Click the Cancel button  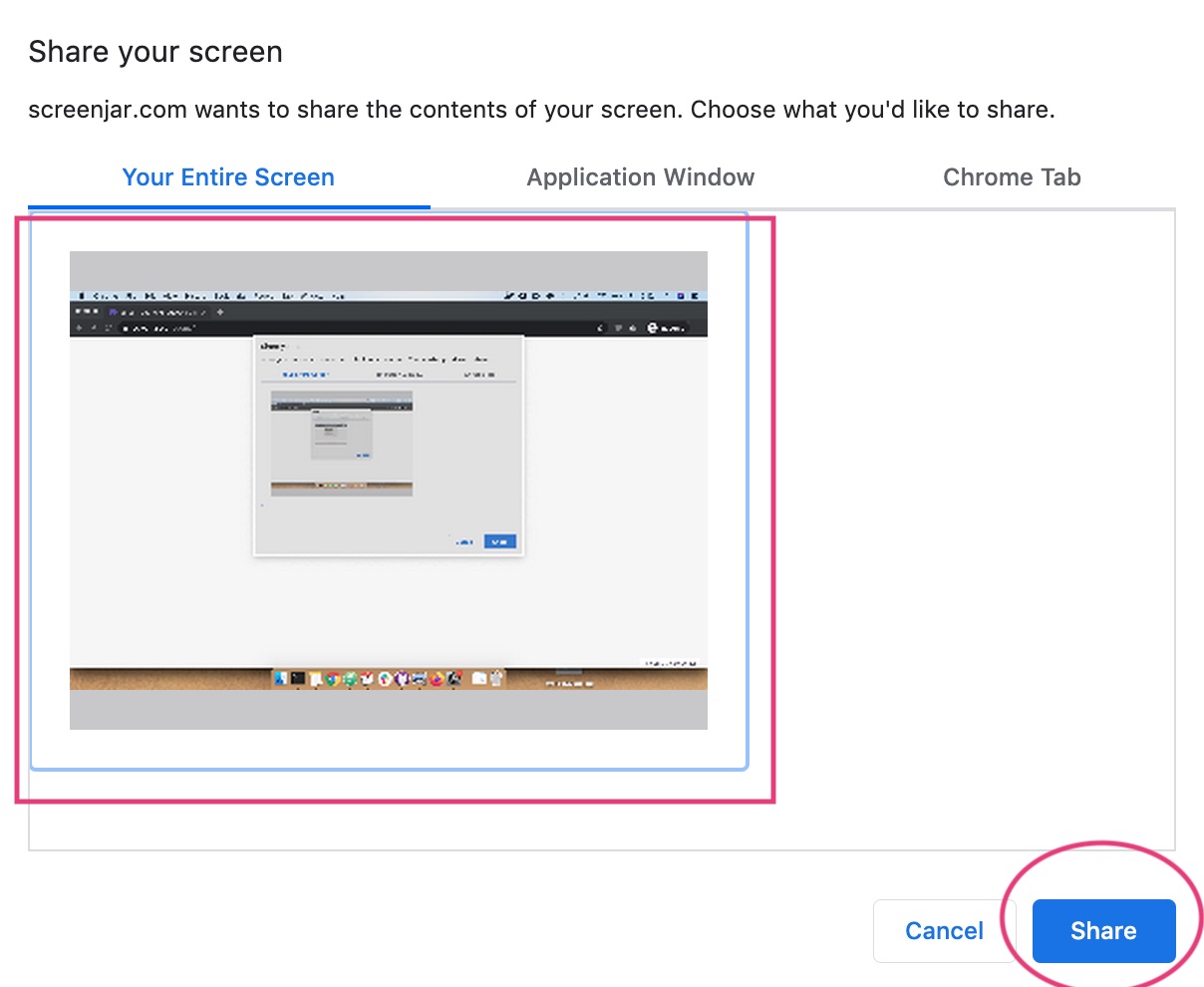pyautogui.click(x=943, y=930)
